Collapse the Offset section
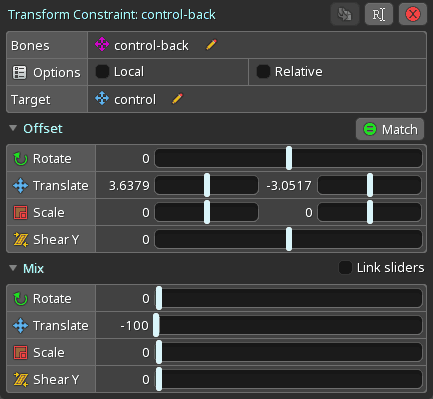Image resolution: width=433 pixels, height=399 pixels. point(13,128)
